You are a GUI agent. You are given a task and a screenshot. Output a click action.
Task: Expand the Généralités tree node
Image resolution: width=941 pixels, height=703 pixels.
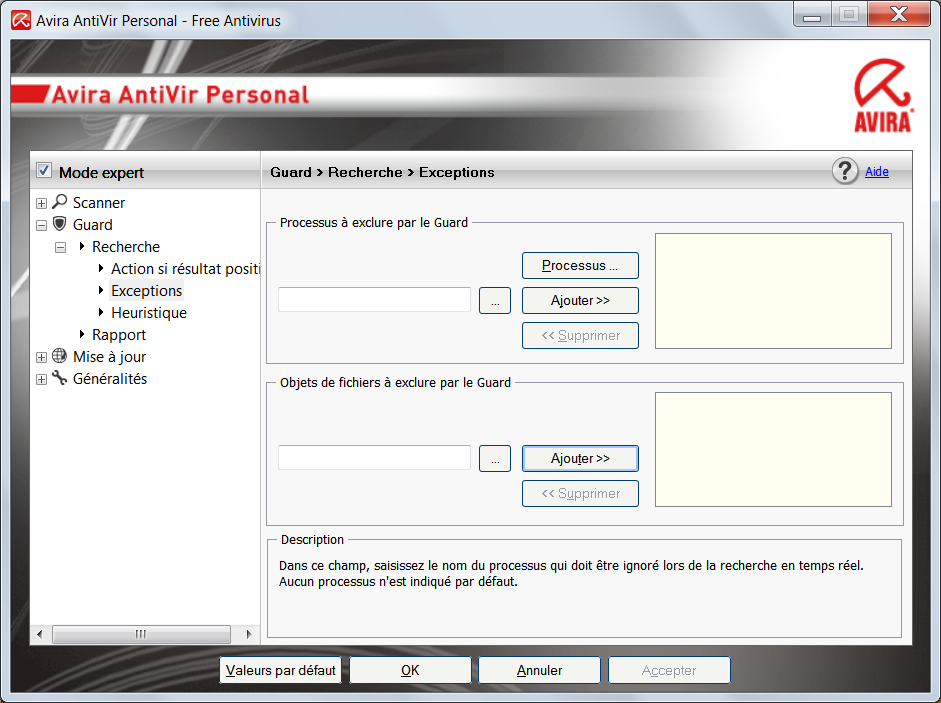[x=41, y=379]
